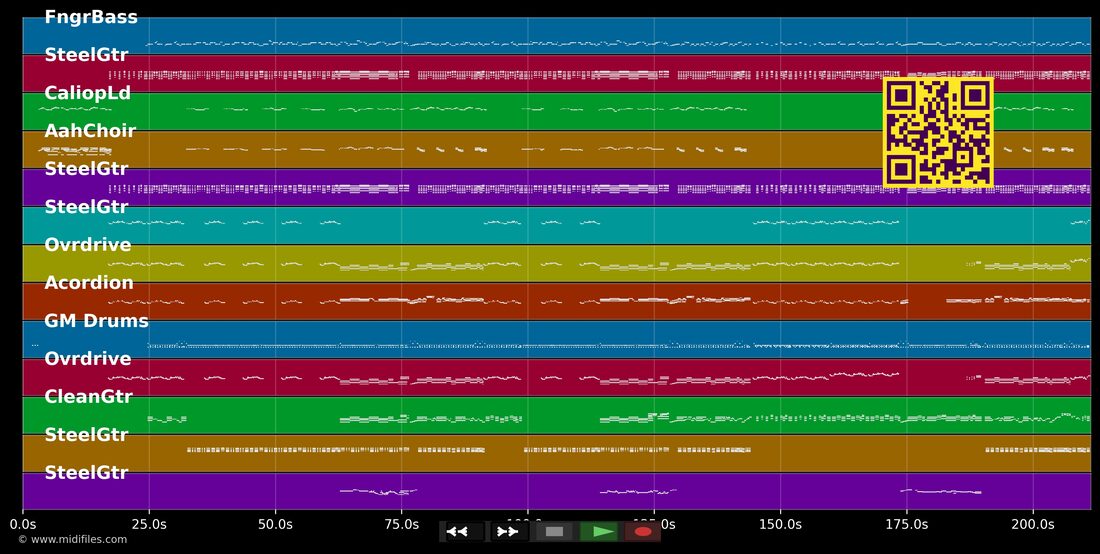Screen dimensions: 1100x554
Task: Click the 25.0s time axis label
Action: (149, 524)
